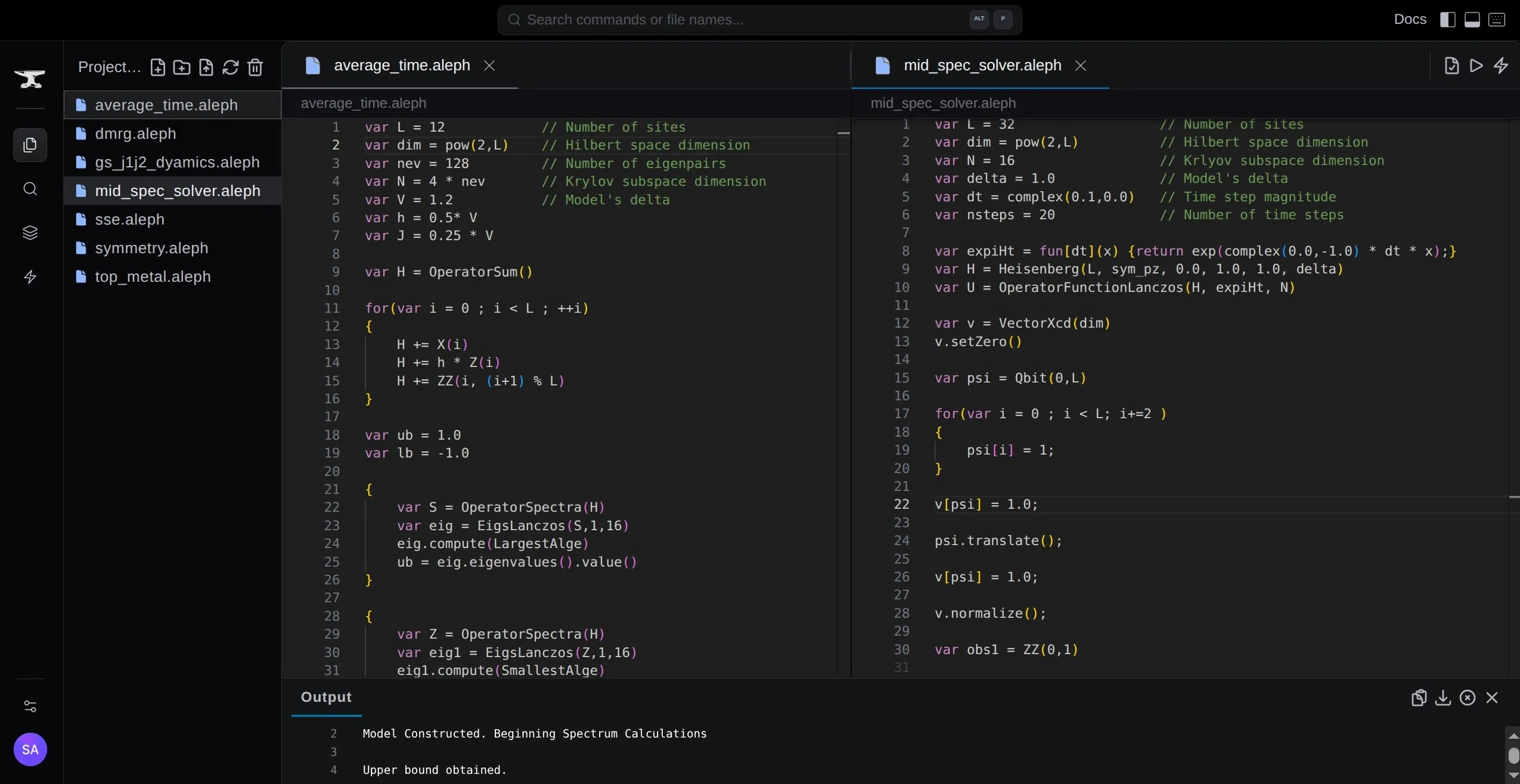
Task: Close the Output panel
Action: click(1492, 698)
